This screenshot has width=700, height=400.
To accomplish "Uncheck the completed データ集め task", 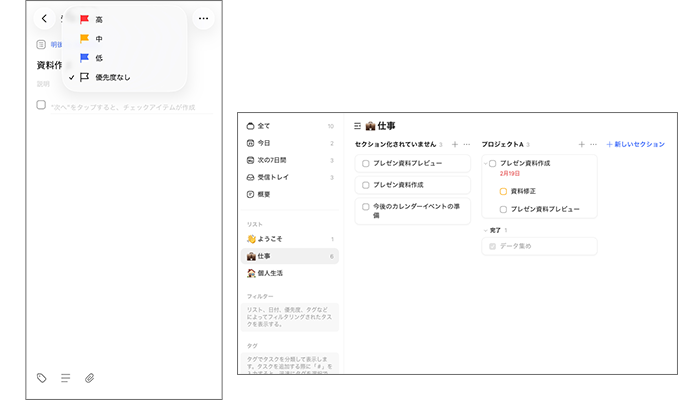I will pos(491,245).
